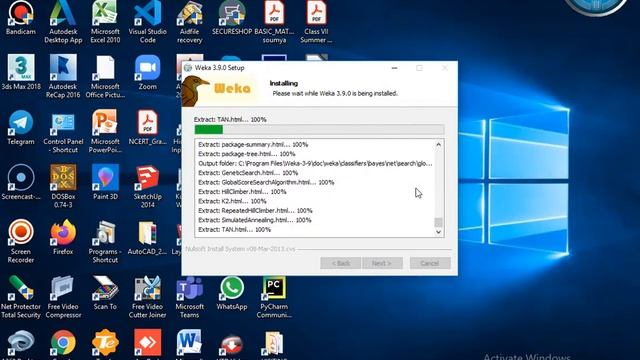Click the log list scroll-down arrow
Viewport: 640px width, 360px height.
438,232
